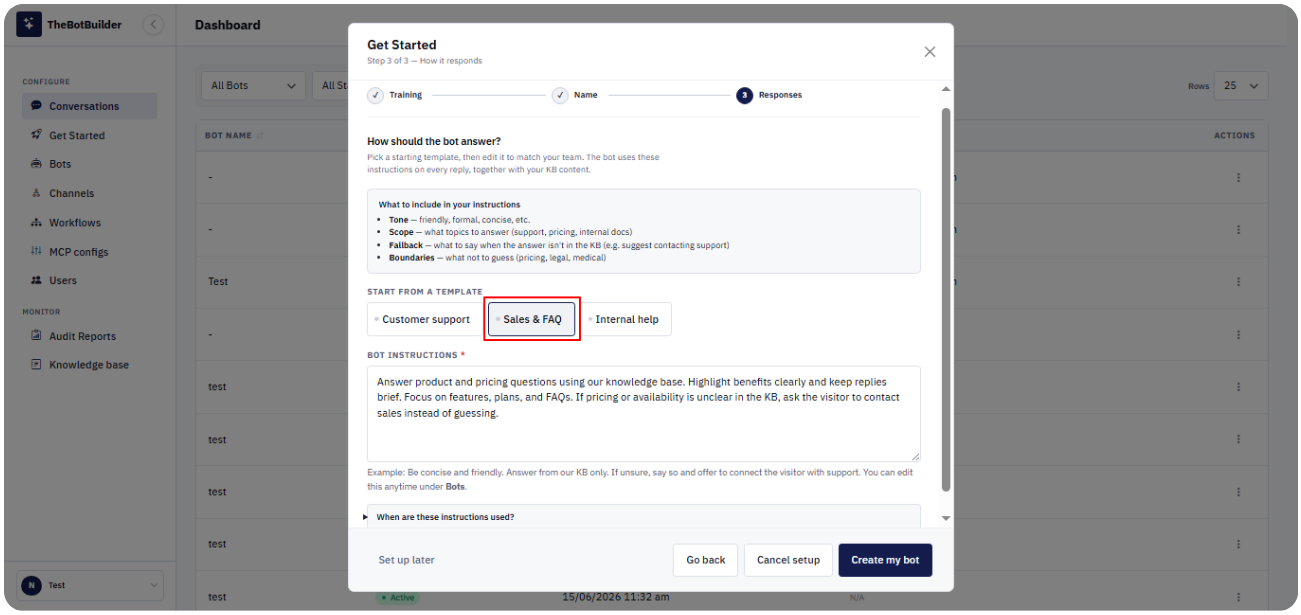Open Knowledge base sidebar item
Viewport: 1301px width, 615px height.
click(x=89, y=365)
